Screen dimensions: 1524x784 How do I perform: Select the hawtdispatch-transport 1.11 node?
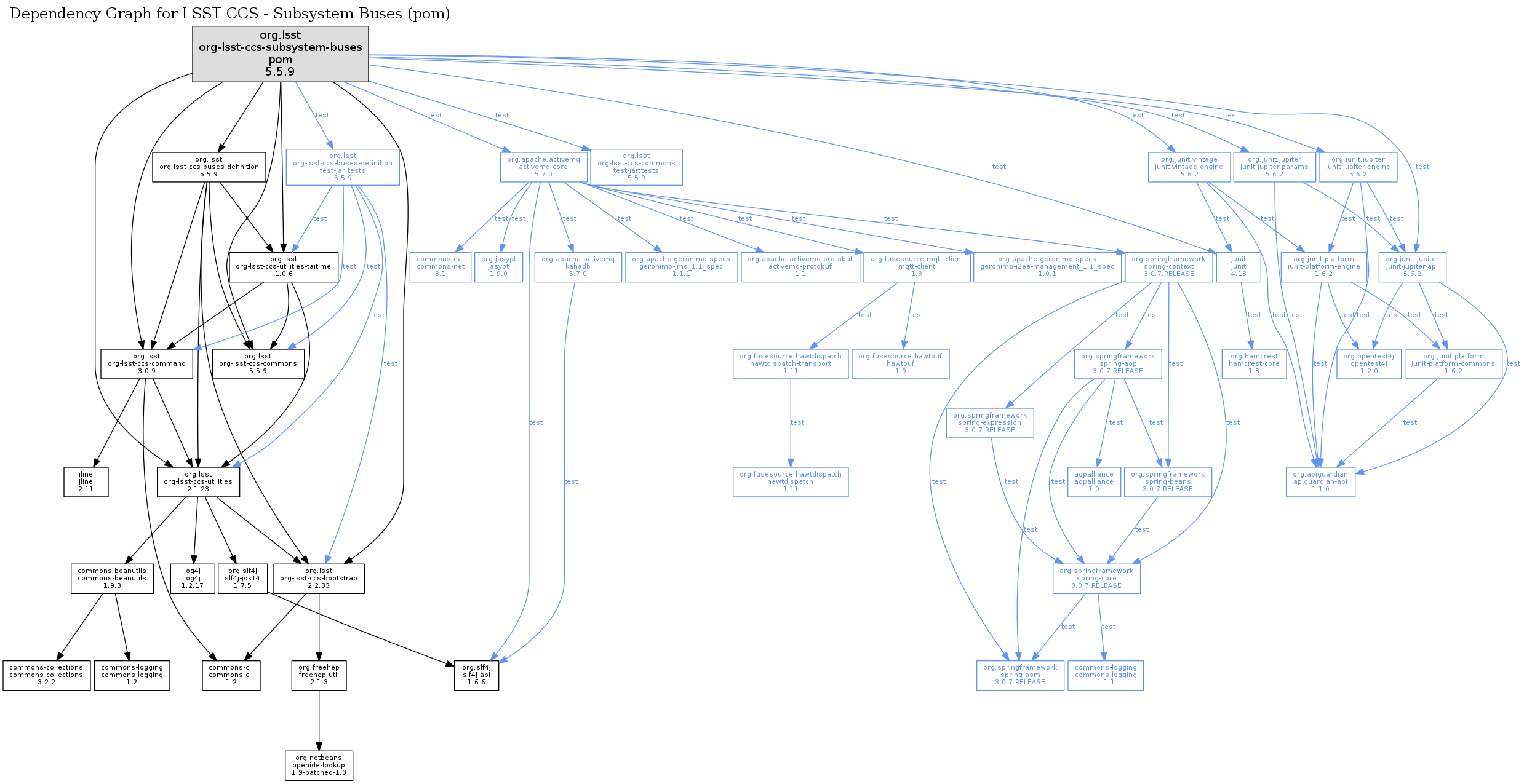[790, 363]
